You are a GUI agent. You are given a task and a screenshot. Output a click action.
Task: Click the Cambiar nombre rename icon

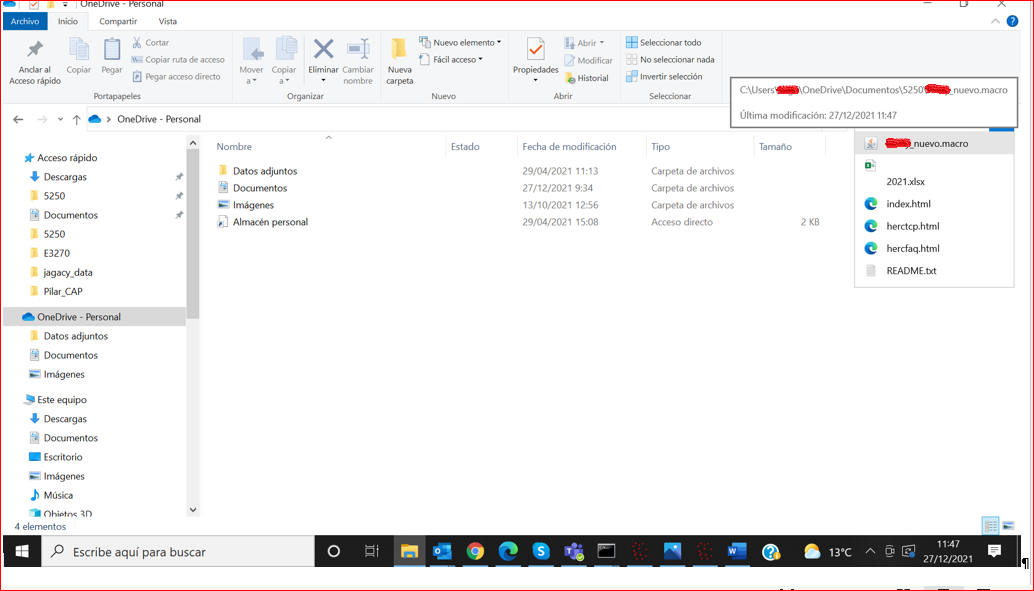click(x=358, y=50)
